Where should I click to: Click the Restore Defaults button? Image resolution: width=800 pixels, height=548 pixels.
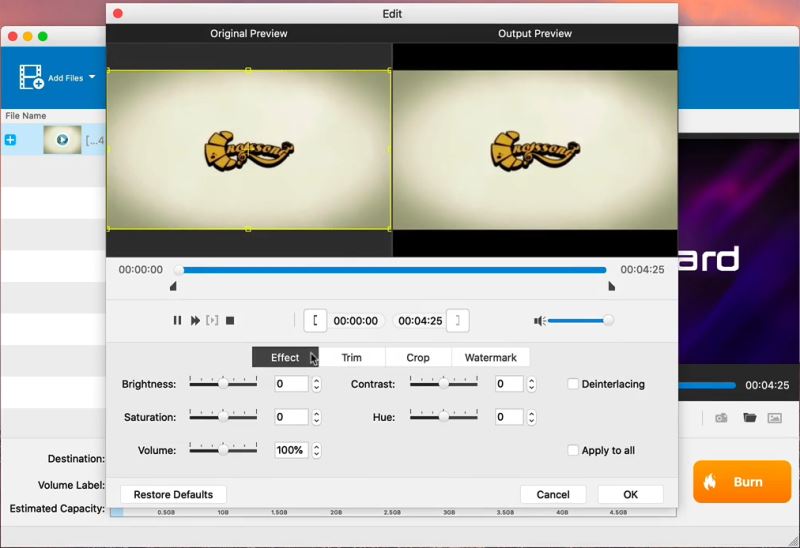[x=173, y=494]
